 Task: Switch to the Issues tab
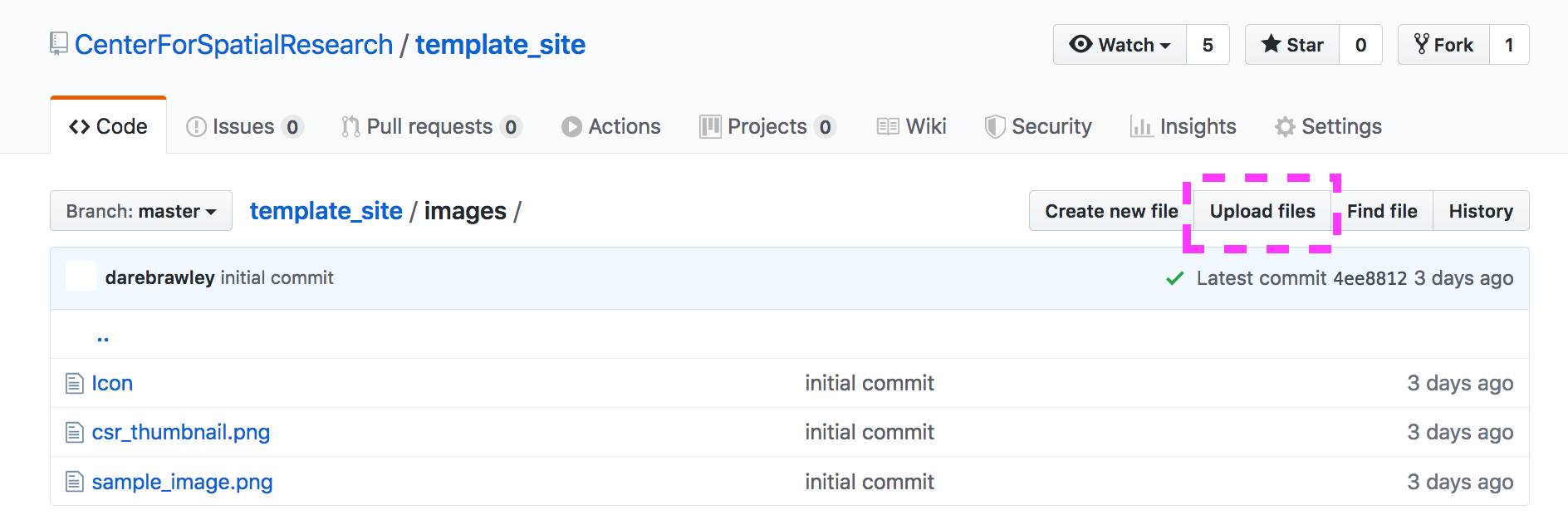coord(243,126)
